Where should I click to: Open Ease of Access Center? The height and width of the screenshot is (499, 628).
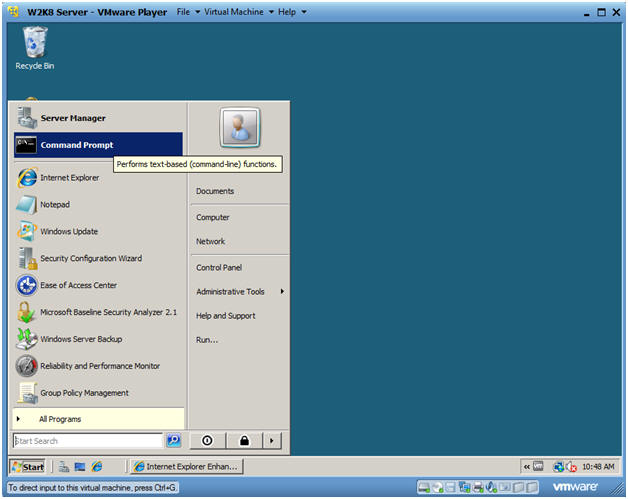(x=98, y=285)
